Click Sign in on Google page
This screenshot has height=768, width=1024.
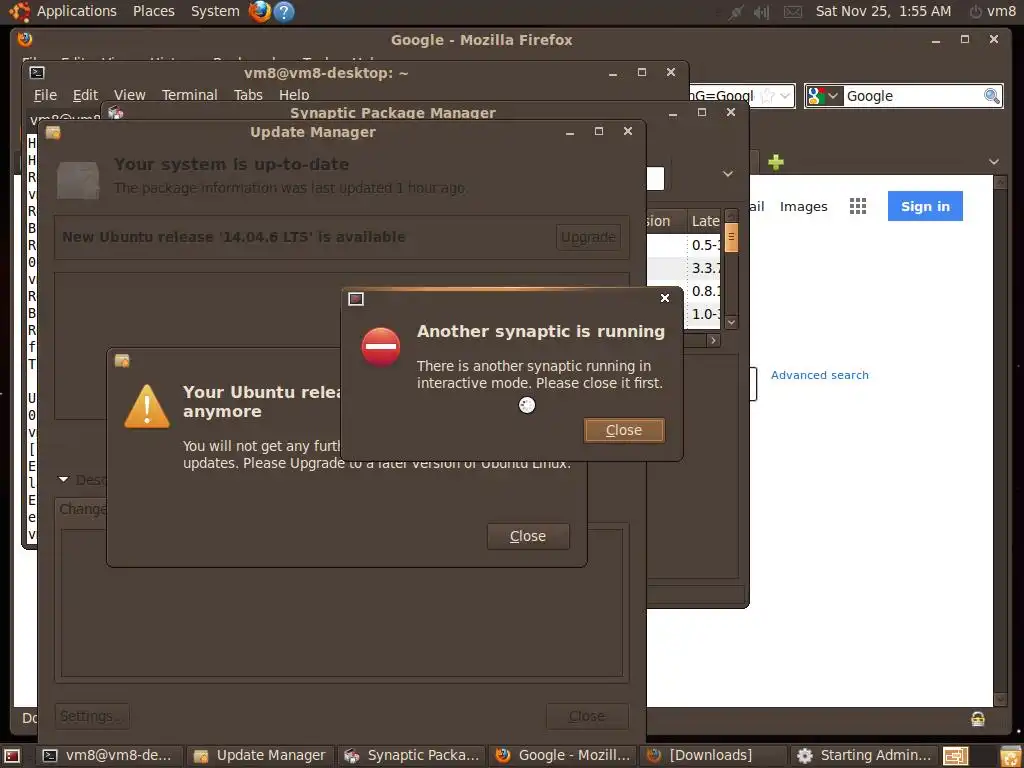pos(925,206)
